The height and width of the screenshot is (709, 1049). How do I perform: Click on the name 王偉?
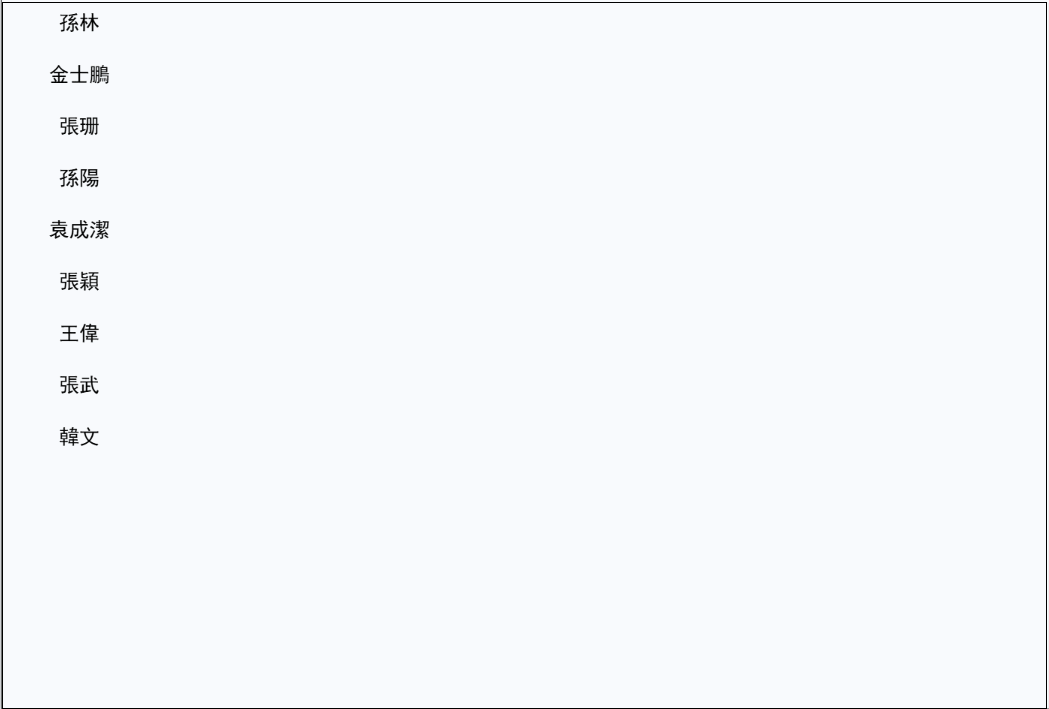(x=79, y=333)
